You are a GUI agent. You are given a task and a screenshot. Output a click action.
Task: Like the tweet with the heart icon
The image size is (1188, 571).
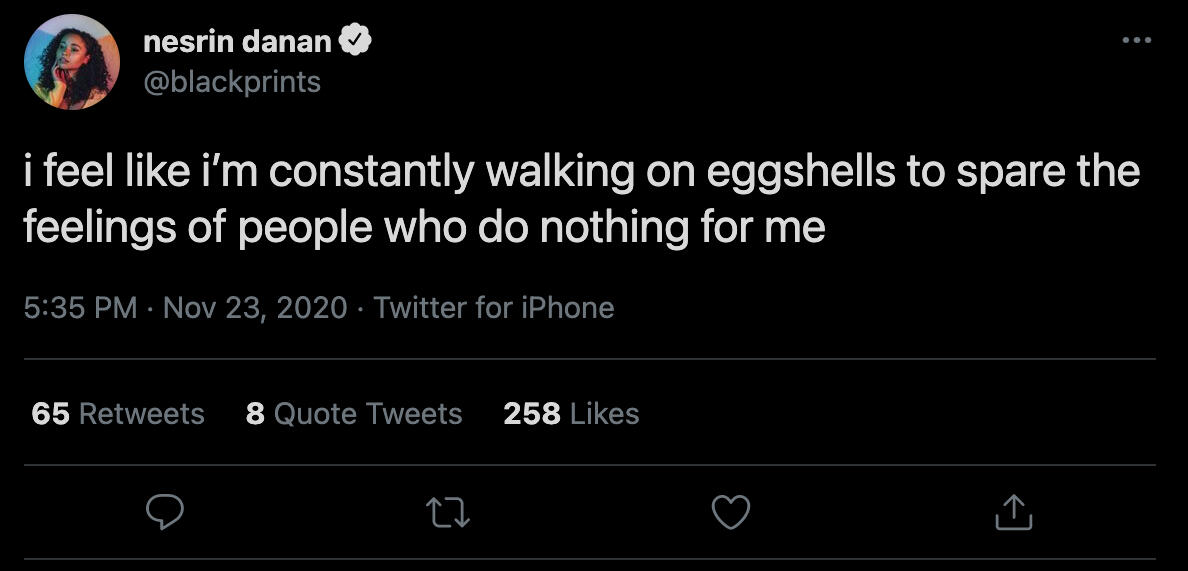coord(730,513)
